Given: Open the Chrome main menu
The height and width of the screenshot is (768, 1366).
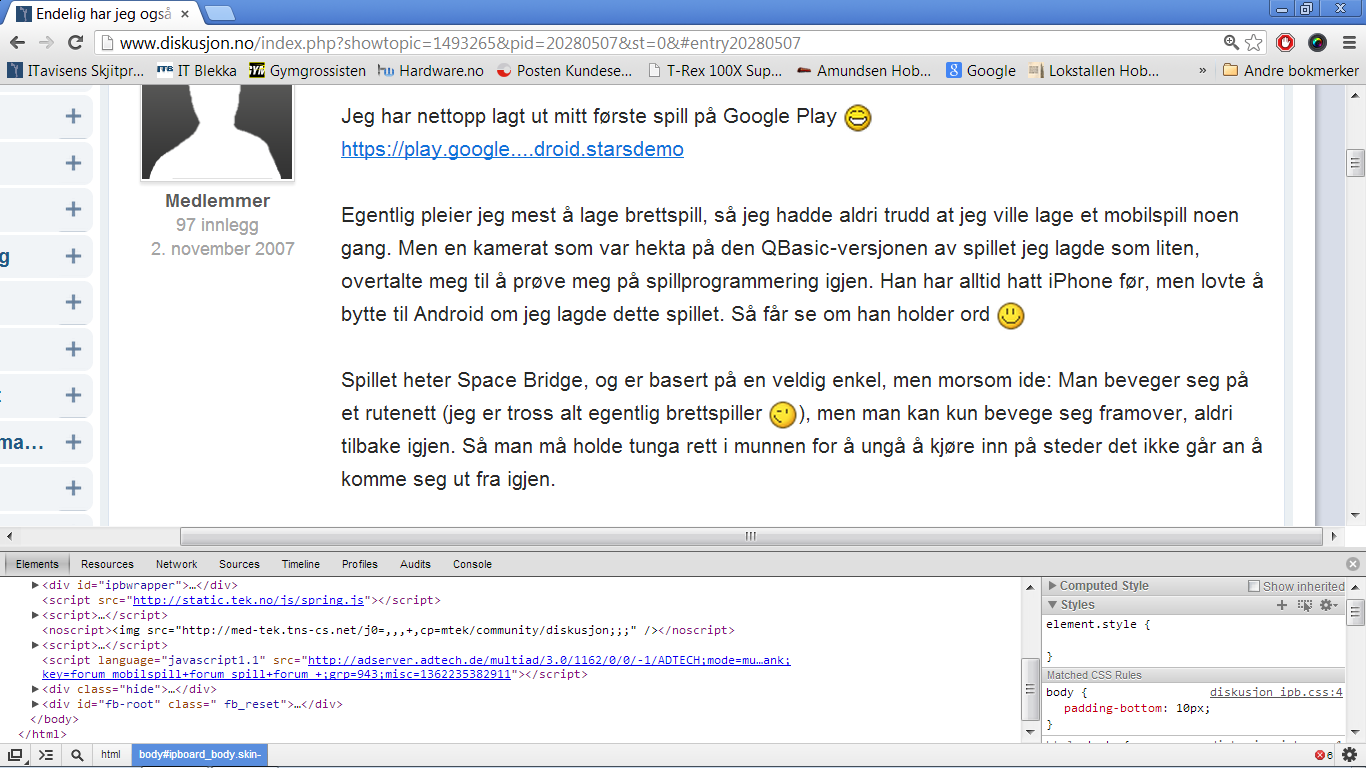Looking at the screenshot, I should point(1349,43).
